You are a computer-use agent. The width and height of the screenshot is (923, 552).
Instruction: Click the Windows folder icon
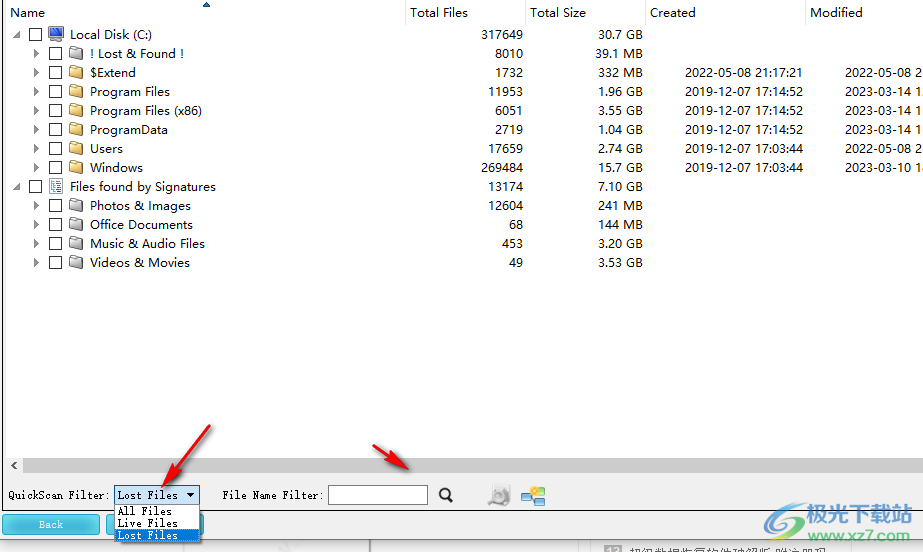coord(76,167)
